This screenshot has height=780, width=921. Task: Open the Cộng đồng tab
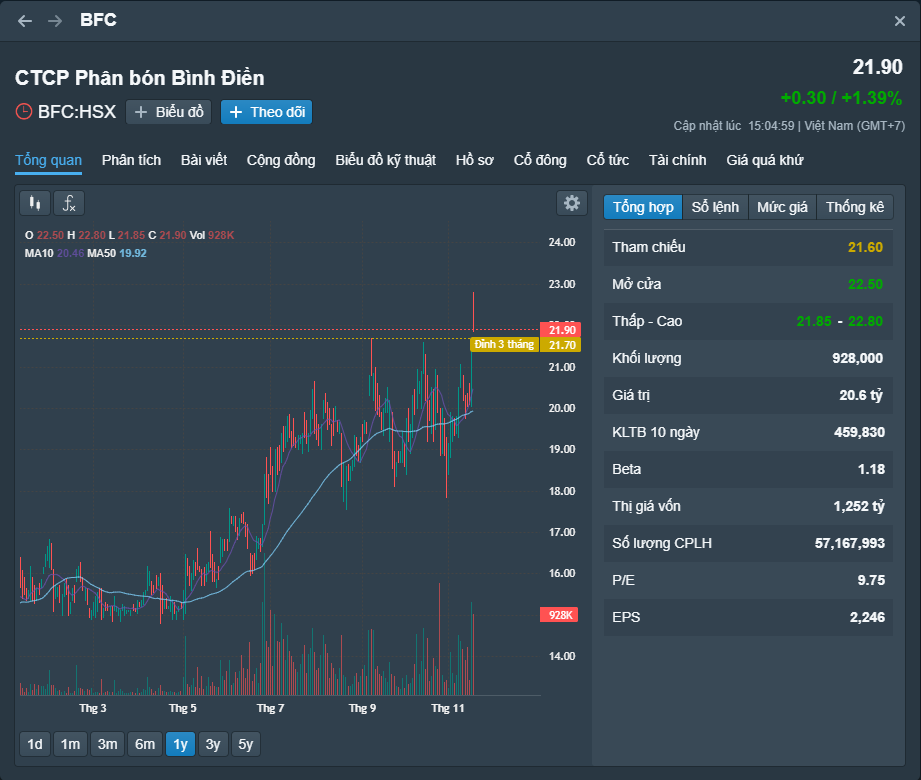click(x=281, y=160)
